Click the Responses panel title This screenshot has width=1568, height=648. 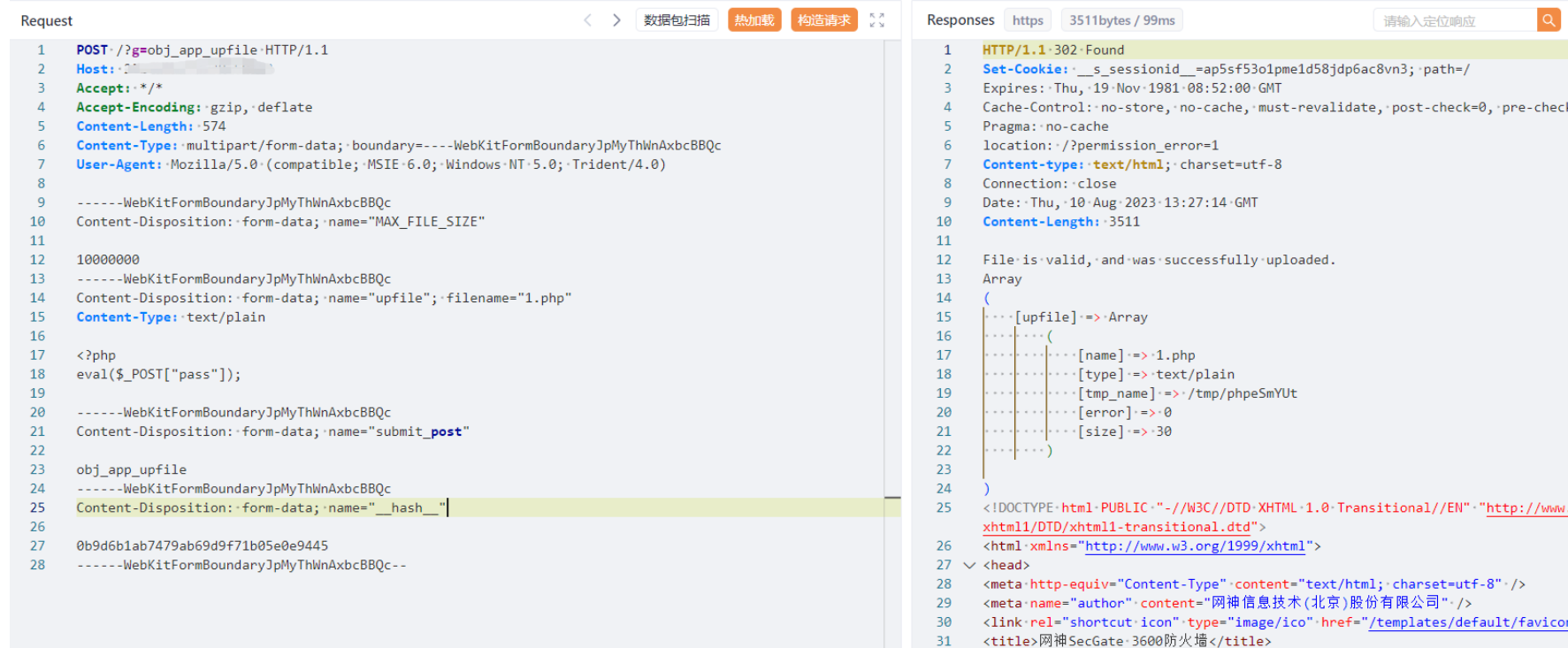coord(960,20)
